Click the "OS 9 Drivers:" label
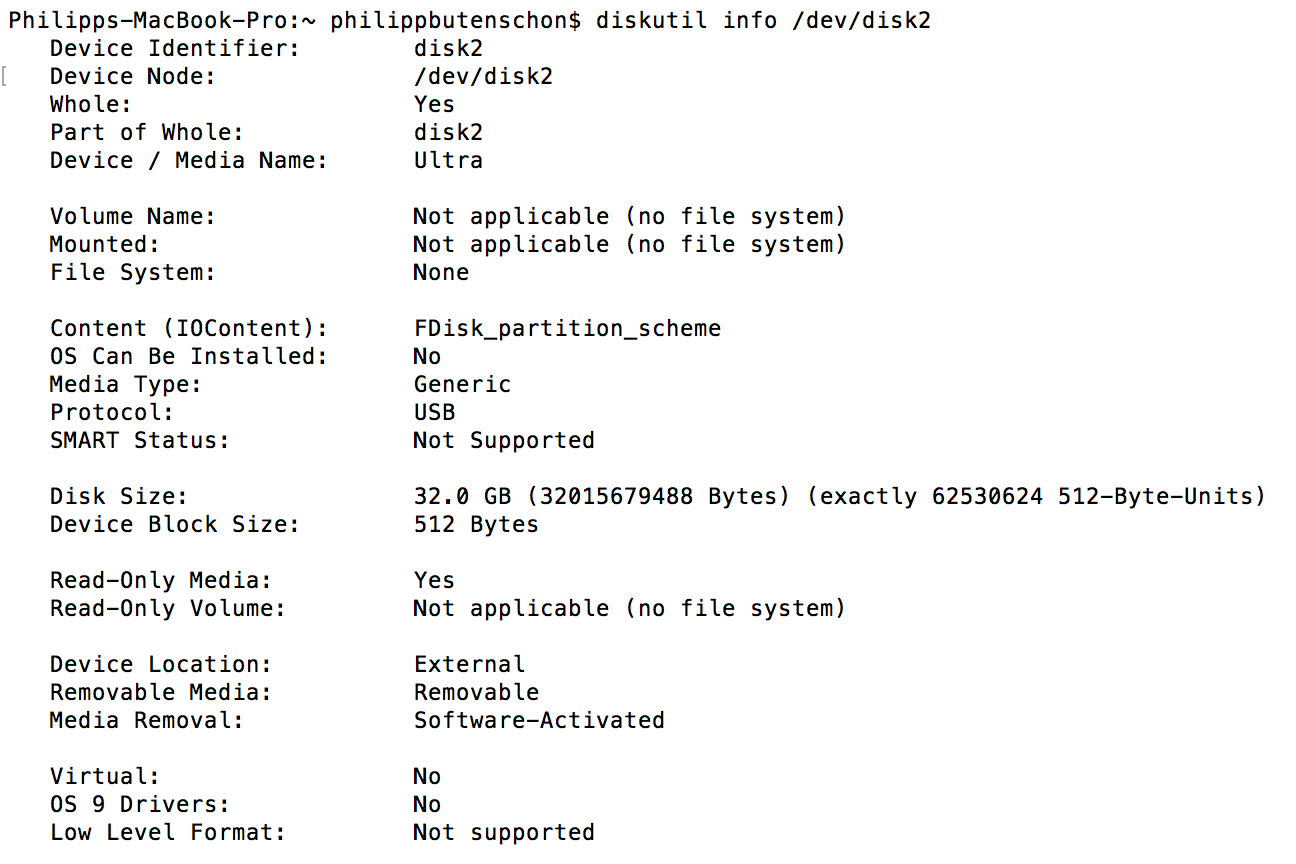 pos(139,804)
